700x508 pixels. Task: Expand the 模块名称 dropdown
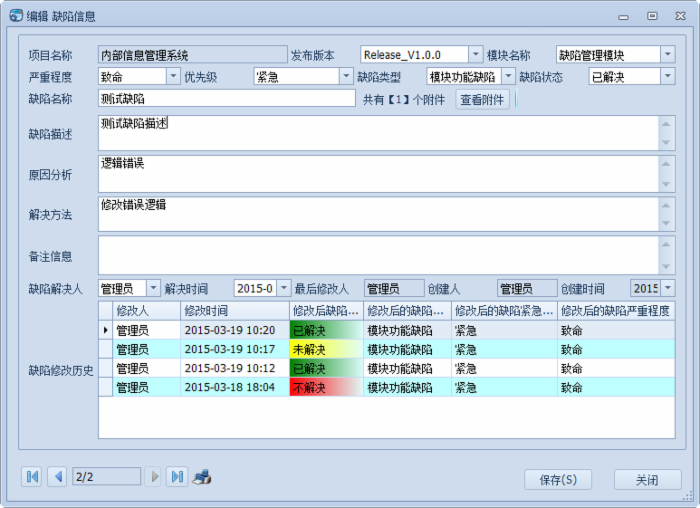(667, 55)
